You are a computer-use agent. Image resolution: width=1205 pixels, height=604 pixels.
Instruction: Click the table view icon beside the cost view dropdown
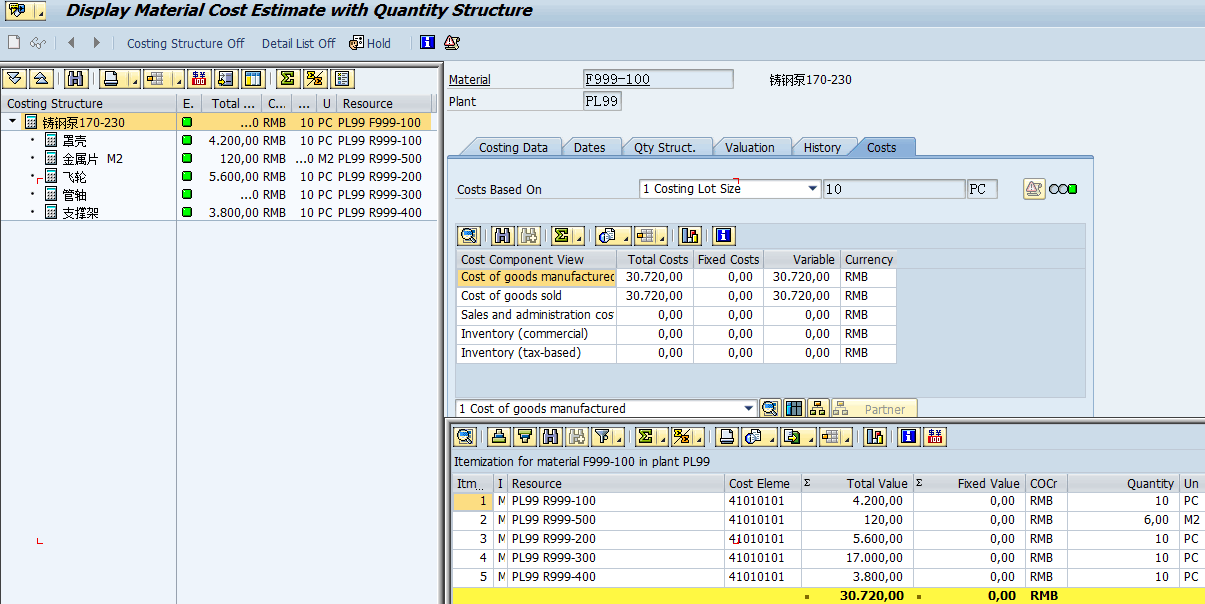pos(794,409)
